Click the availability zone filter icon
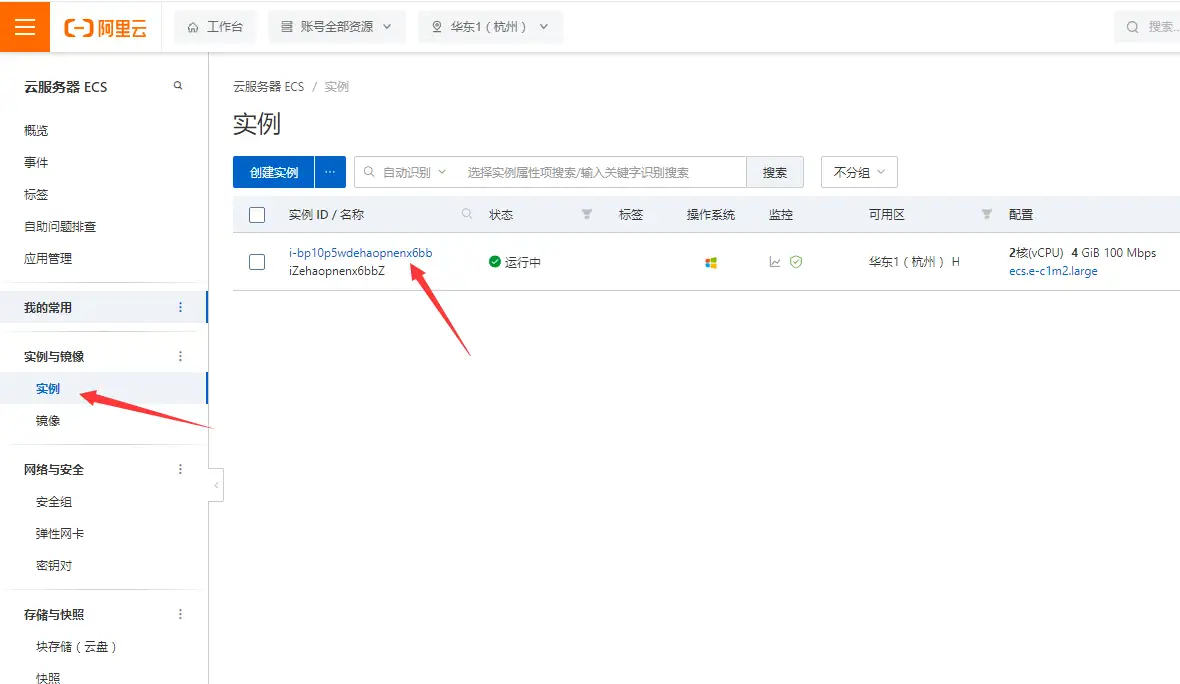1180x684 pixels. click(987, 214)
